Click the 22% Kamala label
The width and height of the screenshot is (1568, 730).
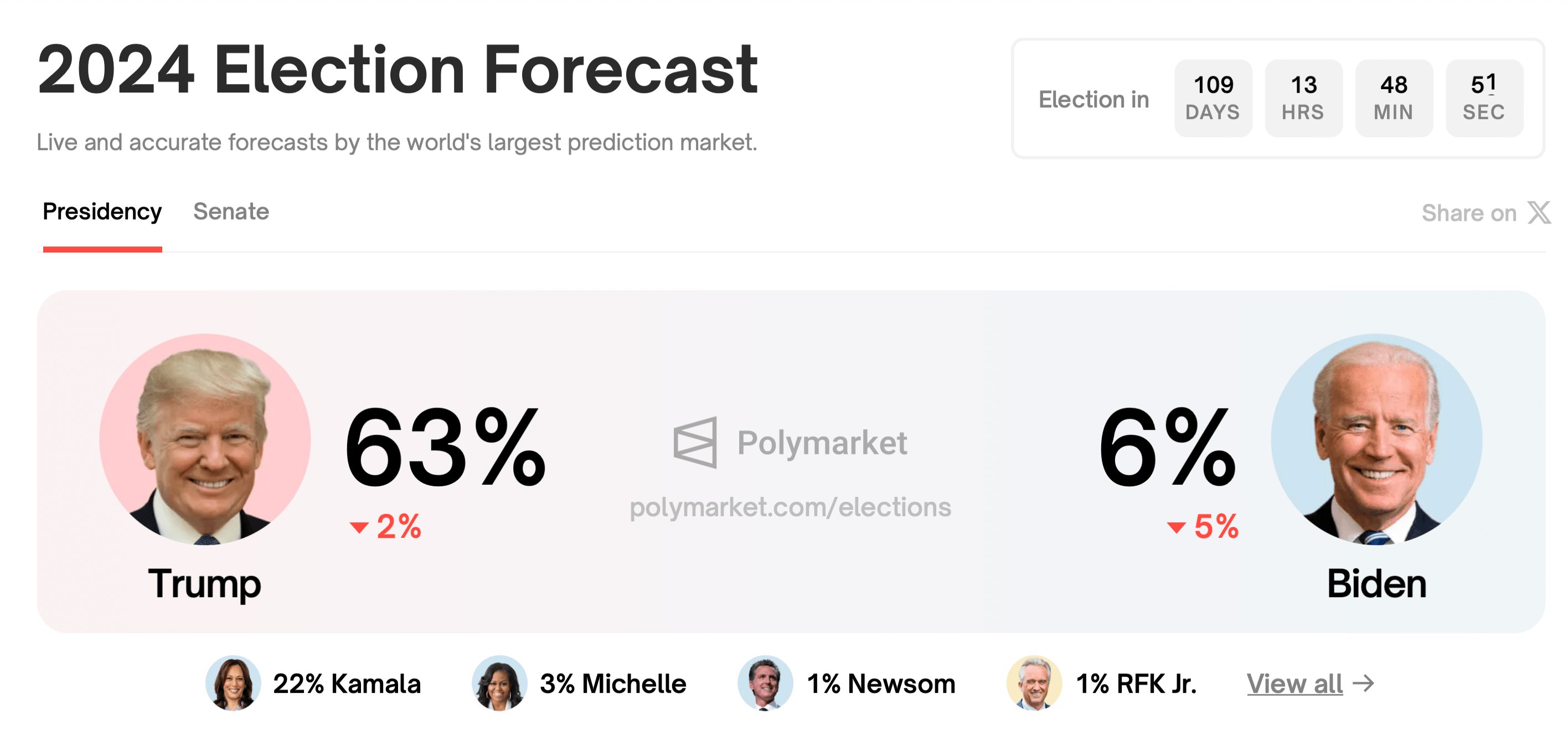pyautogui.click(x=347, y=683)
